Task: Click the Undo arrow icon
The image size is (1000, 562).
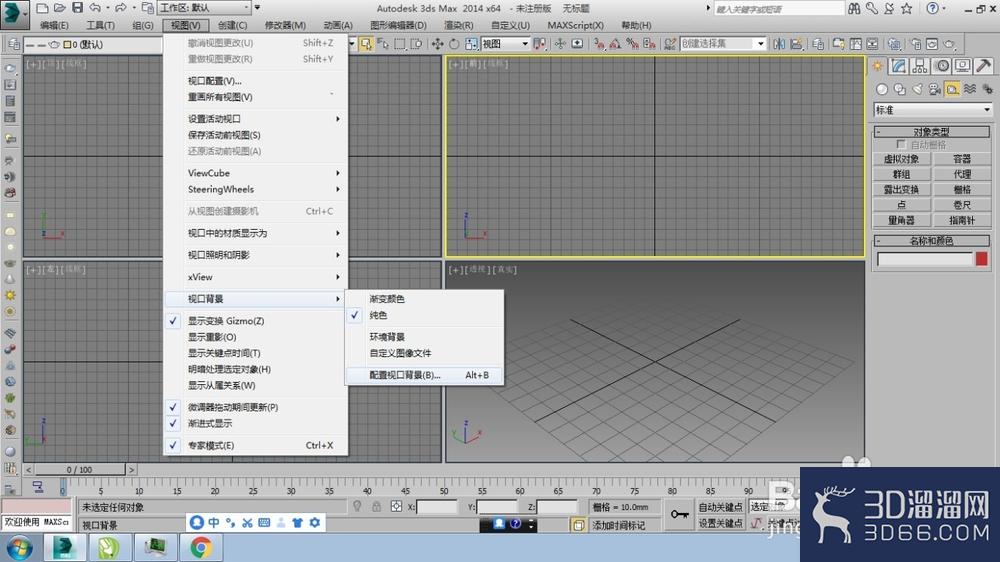Action: click(95, 8)
